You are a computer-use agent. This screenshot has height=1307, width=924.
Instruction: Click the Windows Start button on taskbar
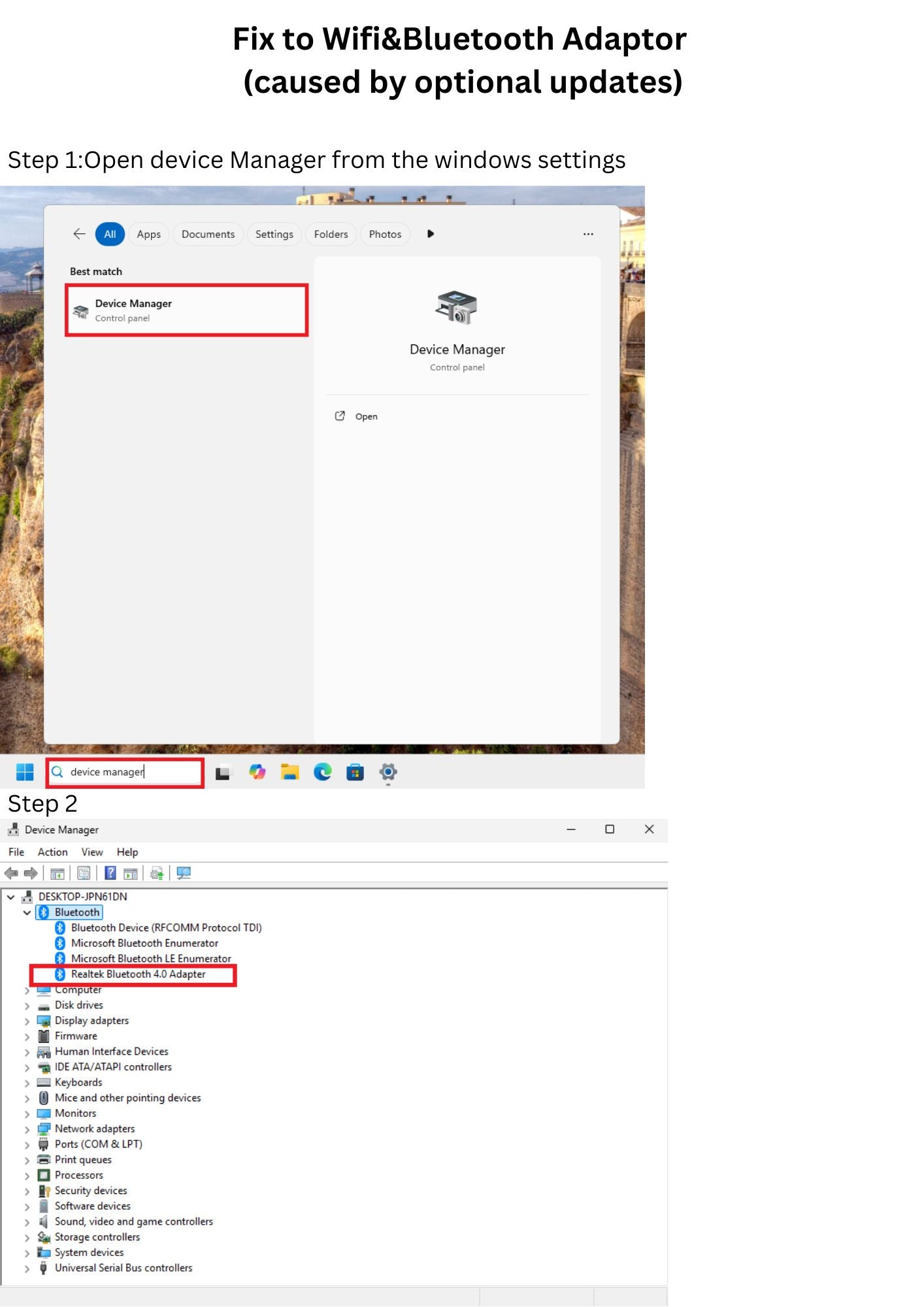(25, 772)
